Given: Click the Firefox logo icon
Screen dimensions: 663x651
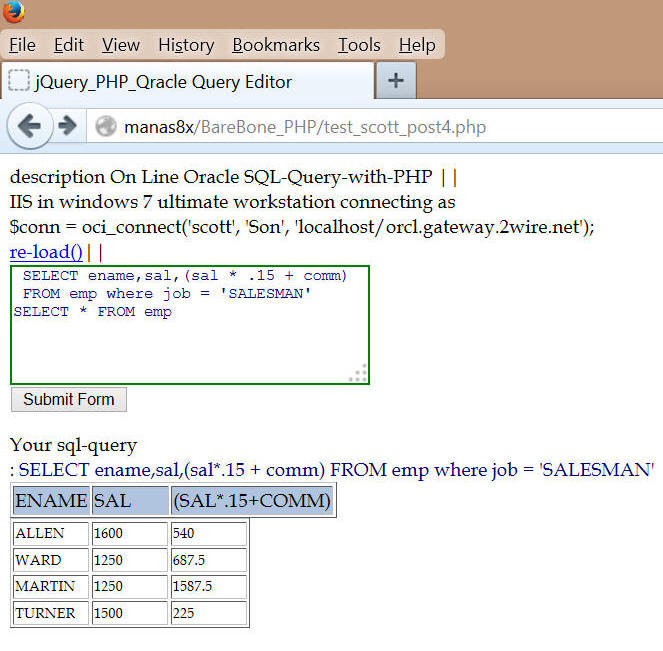Looking at the screenshot, I should [14, 11].
